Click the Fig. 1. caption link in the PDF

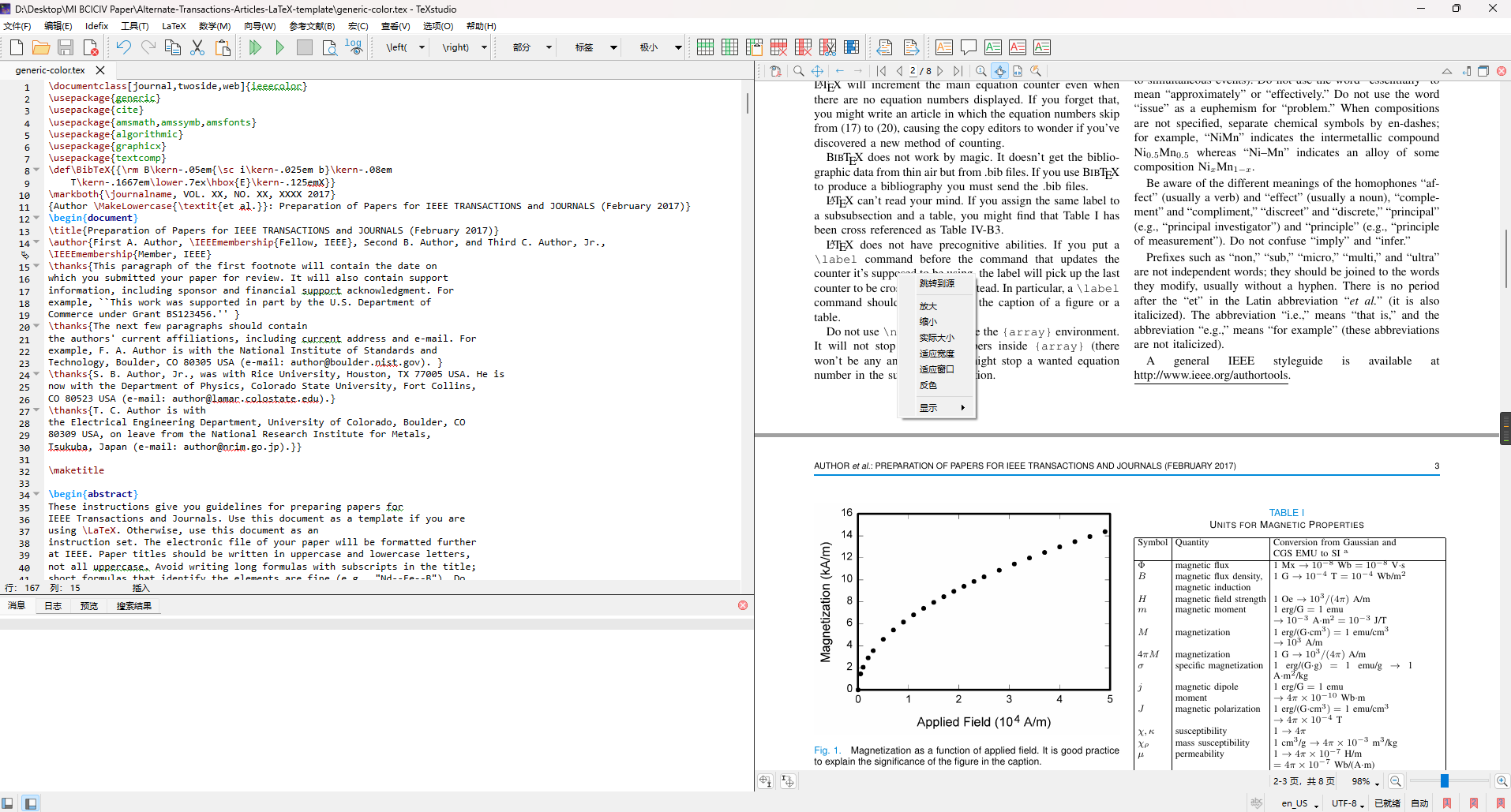tap(827, 750)
